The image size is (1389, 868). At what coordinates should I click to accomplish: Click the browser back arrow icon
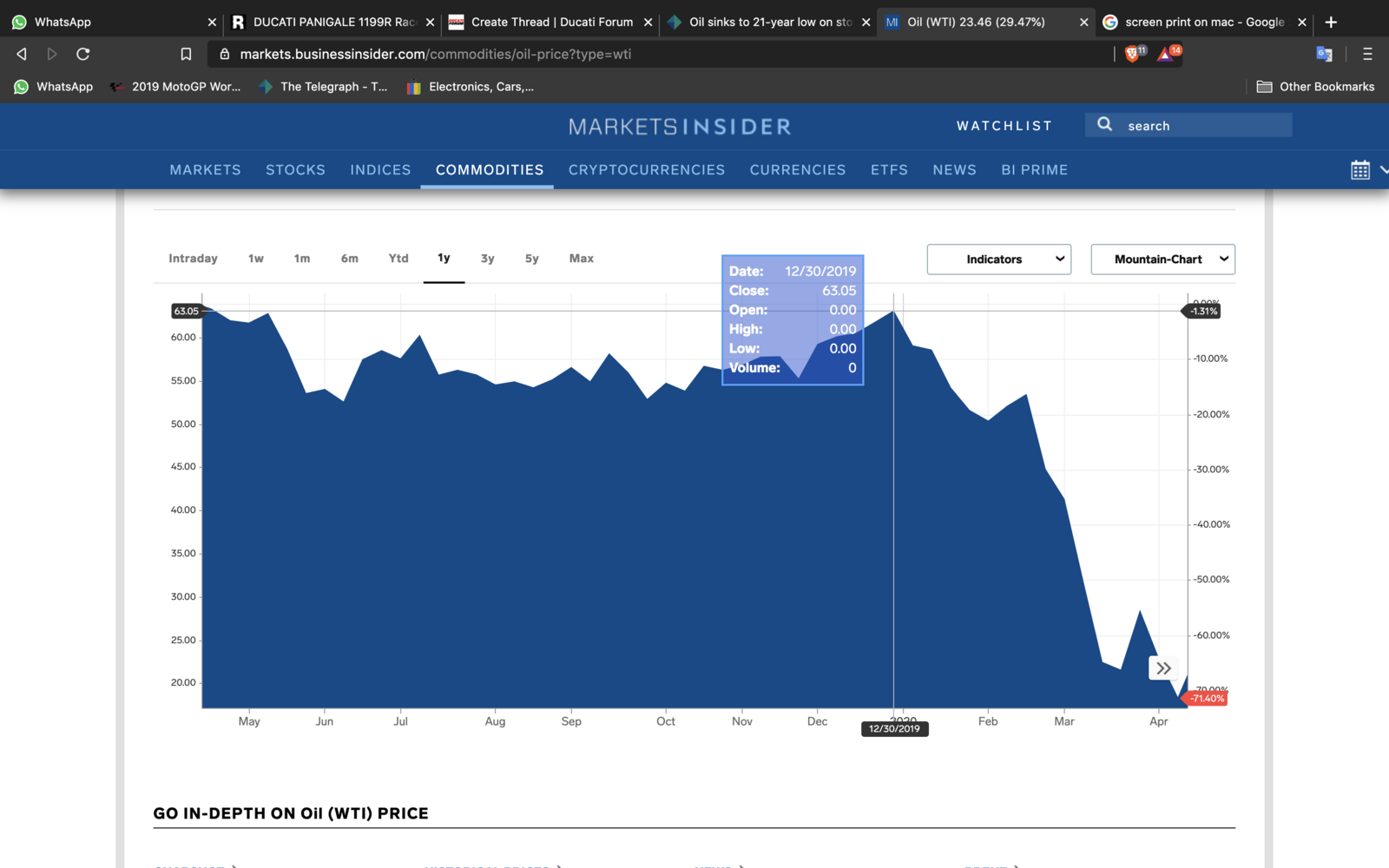click(22, 54)
